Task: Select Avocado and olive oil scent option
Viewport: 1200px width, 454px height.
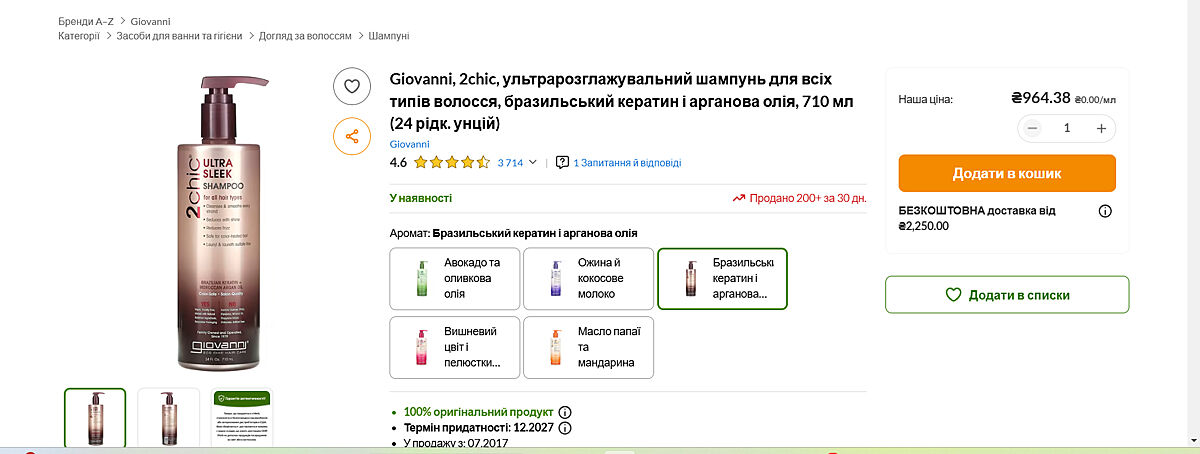Action: [x=454, y=278]
